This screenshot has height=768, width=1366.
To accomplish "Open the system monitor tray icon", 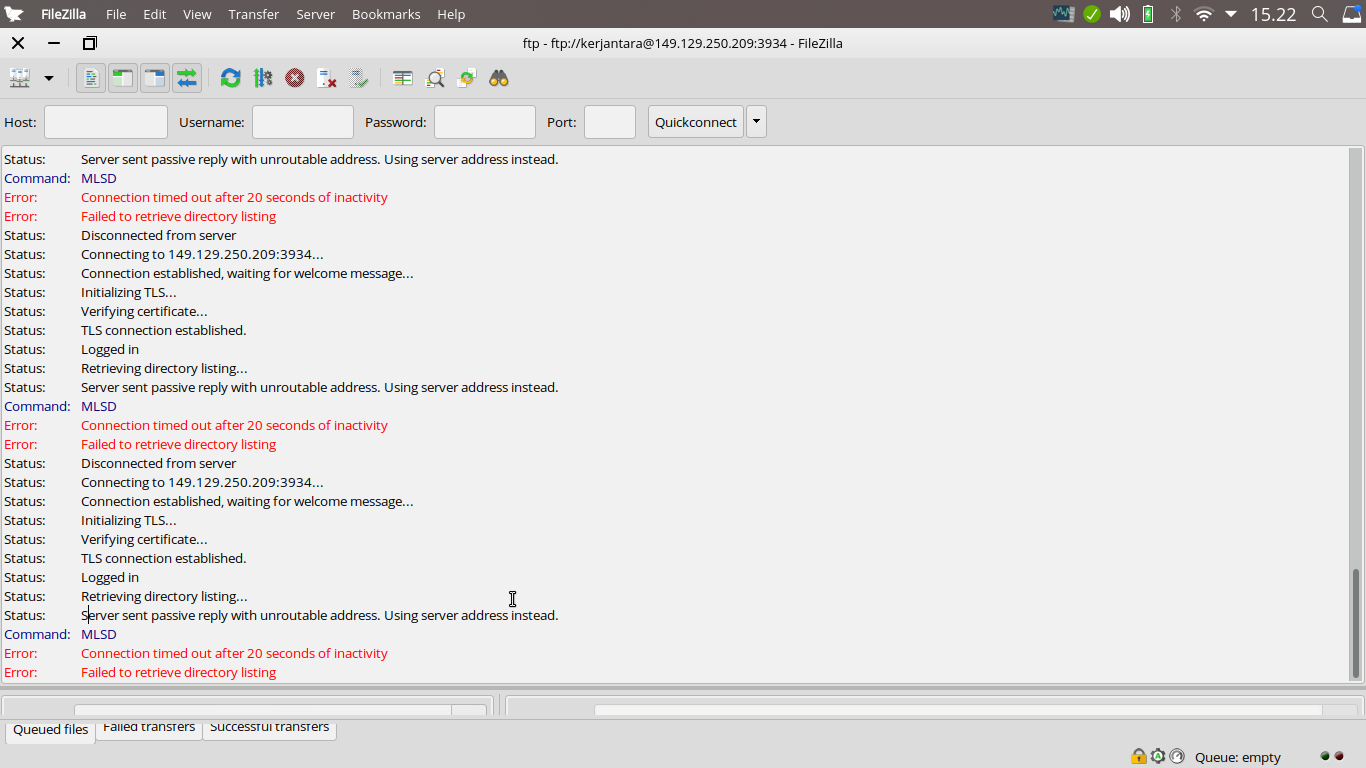I will [x=1064, y=14].
